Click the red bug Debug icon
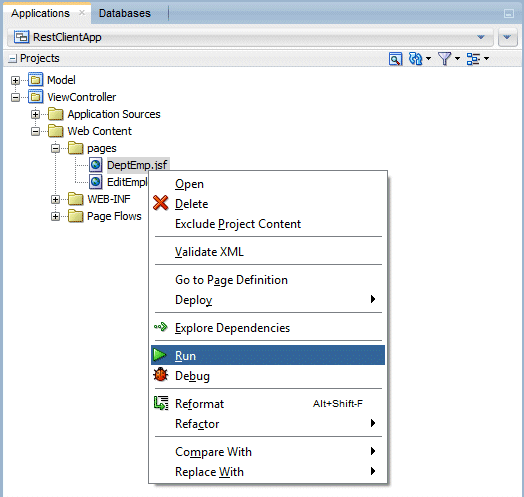The width and height of the screenshot is (524, 497). click(x=160, y=375)
